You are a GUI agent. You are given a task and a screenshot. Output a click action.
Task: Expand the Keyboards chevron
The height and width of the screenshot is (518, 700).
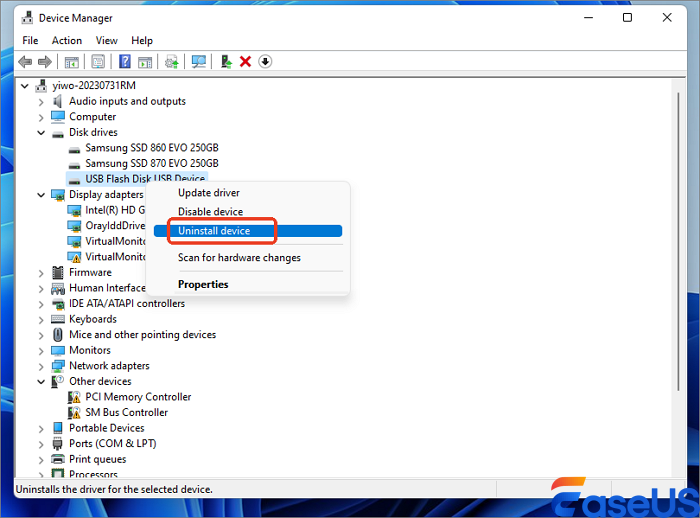click(41, 320)
